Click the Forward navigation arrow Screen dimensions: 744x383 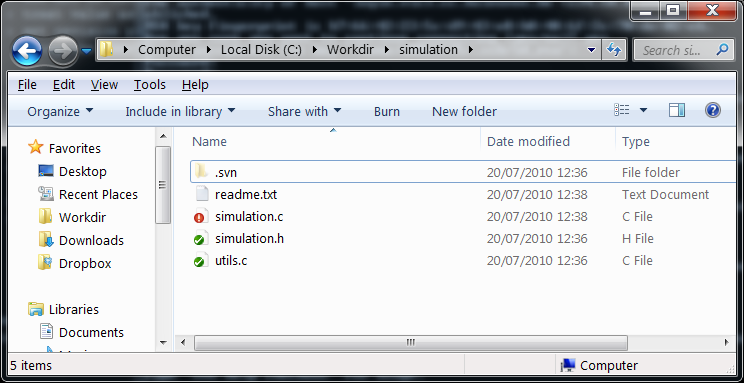63,51
